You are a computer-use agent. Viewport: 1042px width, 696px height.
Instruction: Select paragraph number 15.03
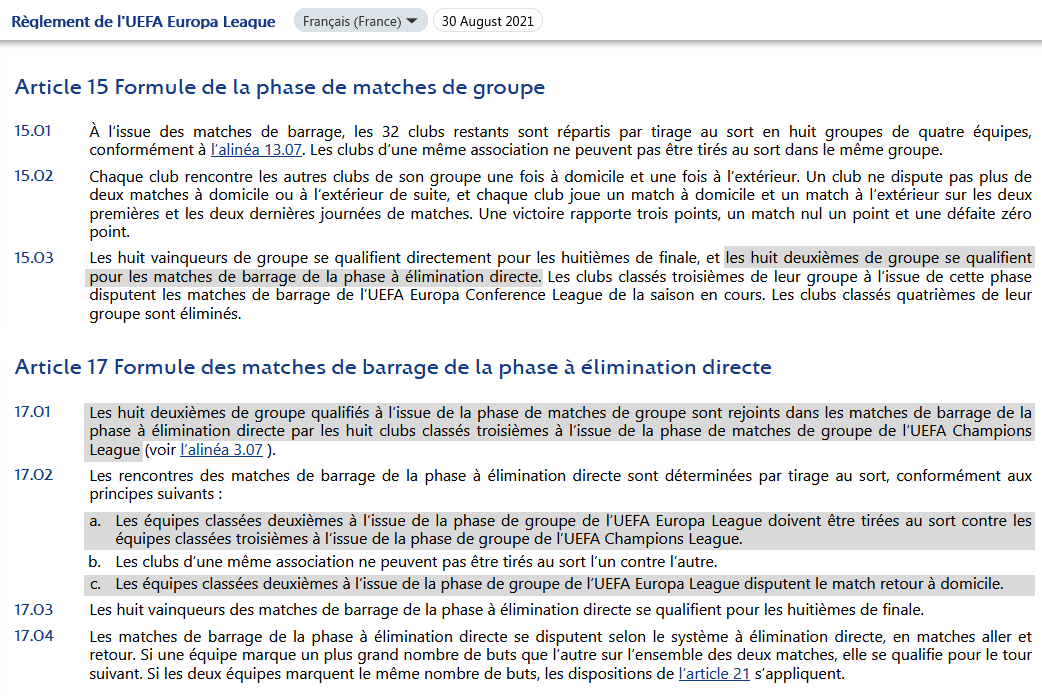coord(33,258)
